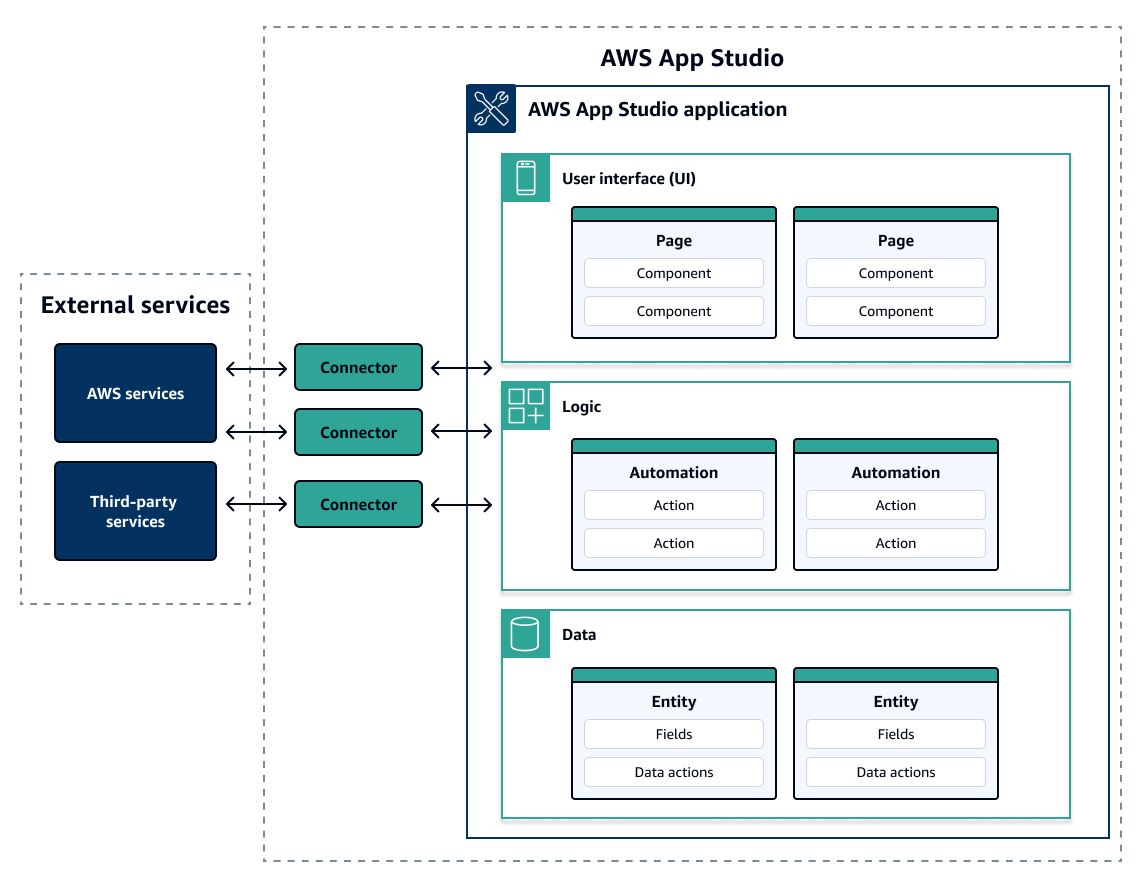Select the Fields row of left Entity
1142x888 pixels.
(673, 733)
